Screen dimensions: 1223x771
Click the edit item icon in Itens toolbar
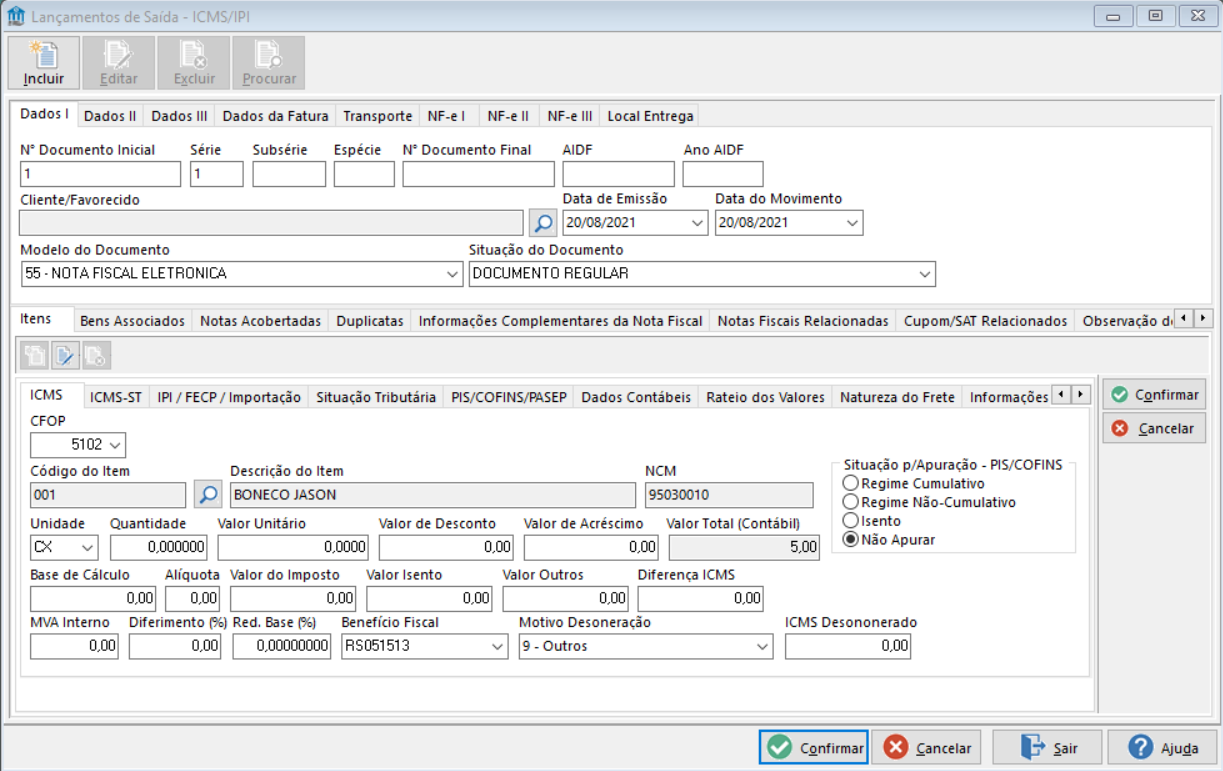tap(65, 355)
